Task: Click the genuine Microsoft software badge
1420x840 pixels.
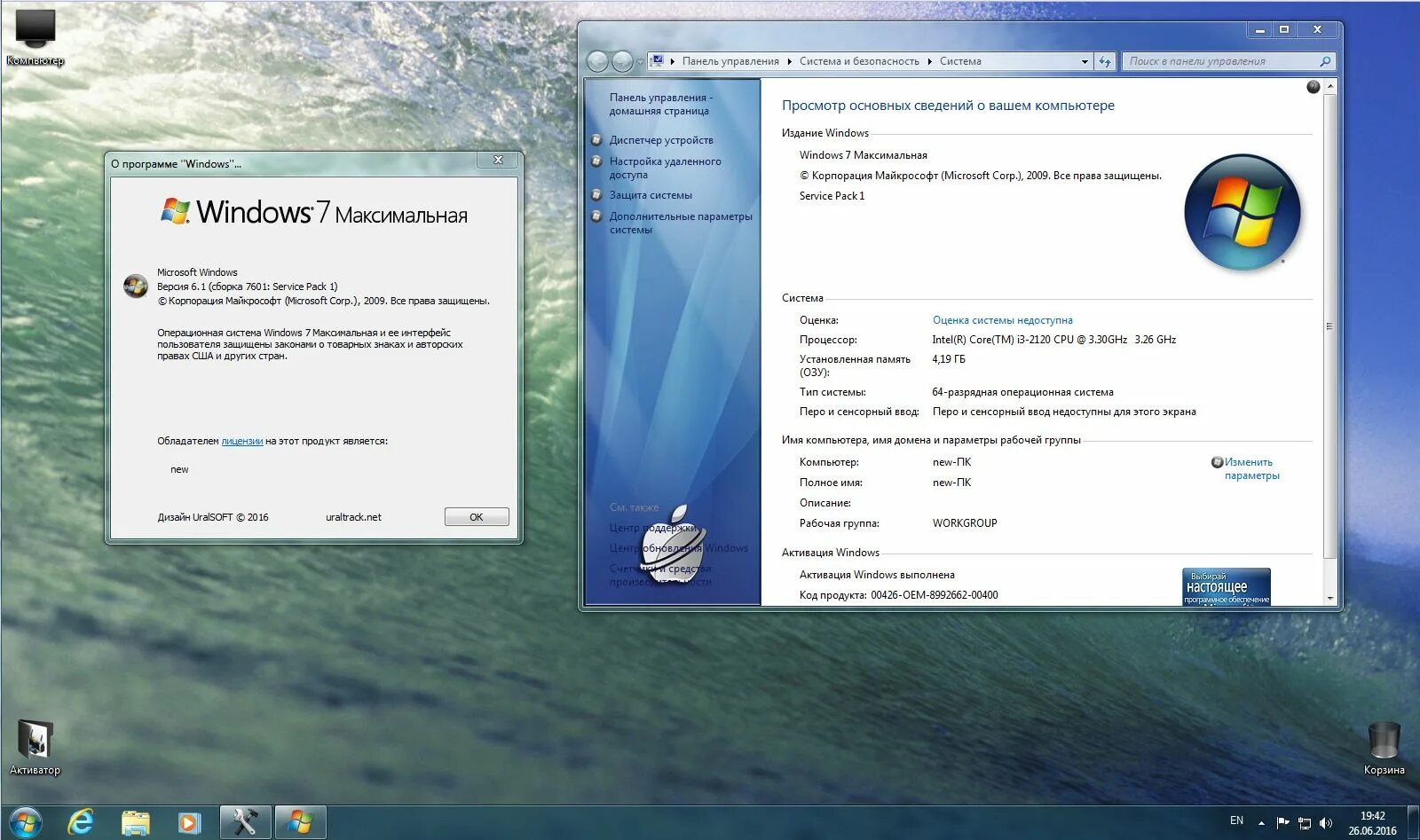Action: [x=1227, y=586]
